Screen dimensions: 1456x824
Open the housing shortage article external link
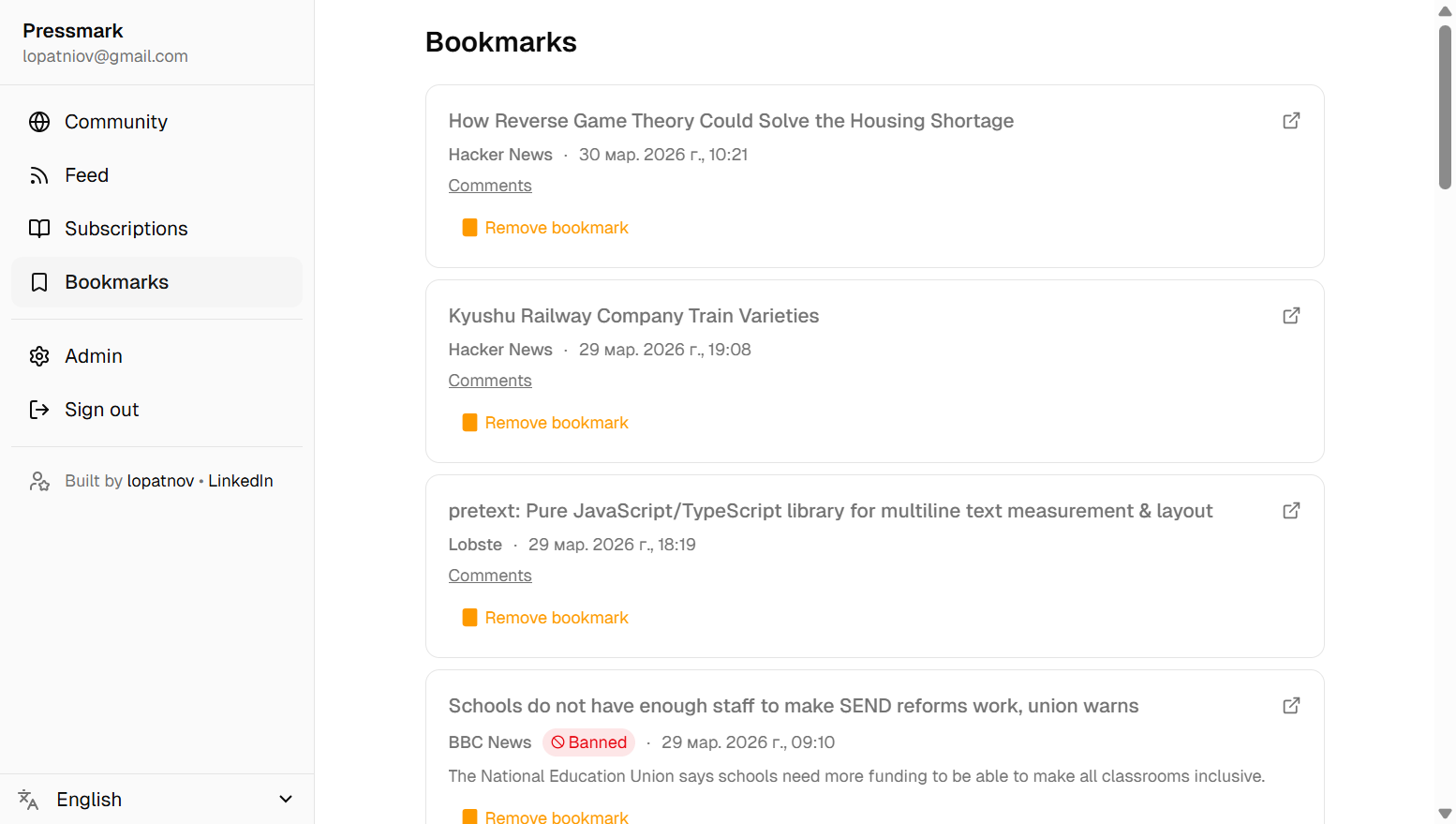1291,120
